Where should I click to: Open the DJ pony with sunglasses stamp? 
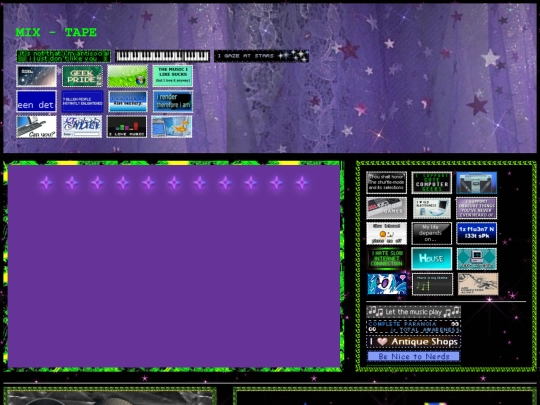(387, 284)
